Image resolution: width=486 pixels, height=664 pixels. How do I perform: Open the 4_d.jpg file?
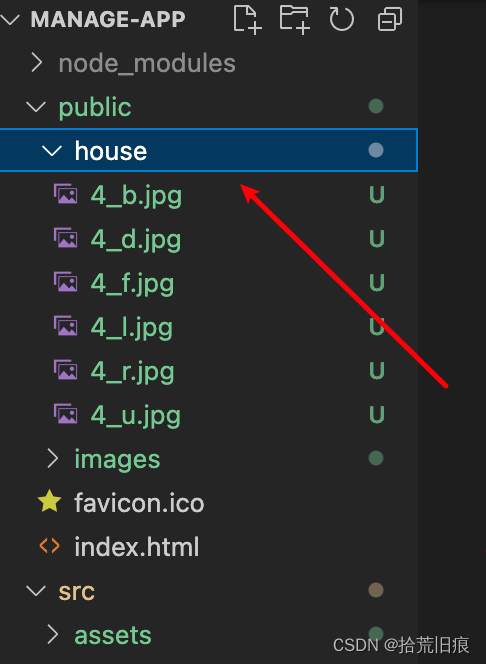(x=135, y=240)
